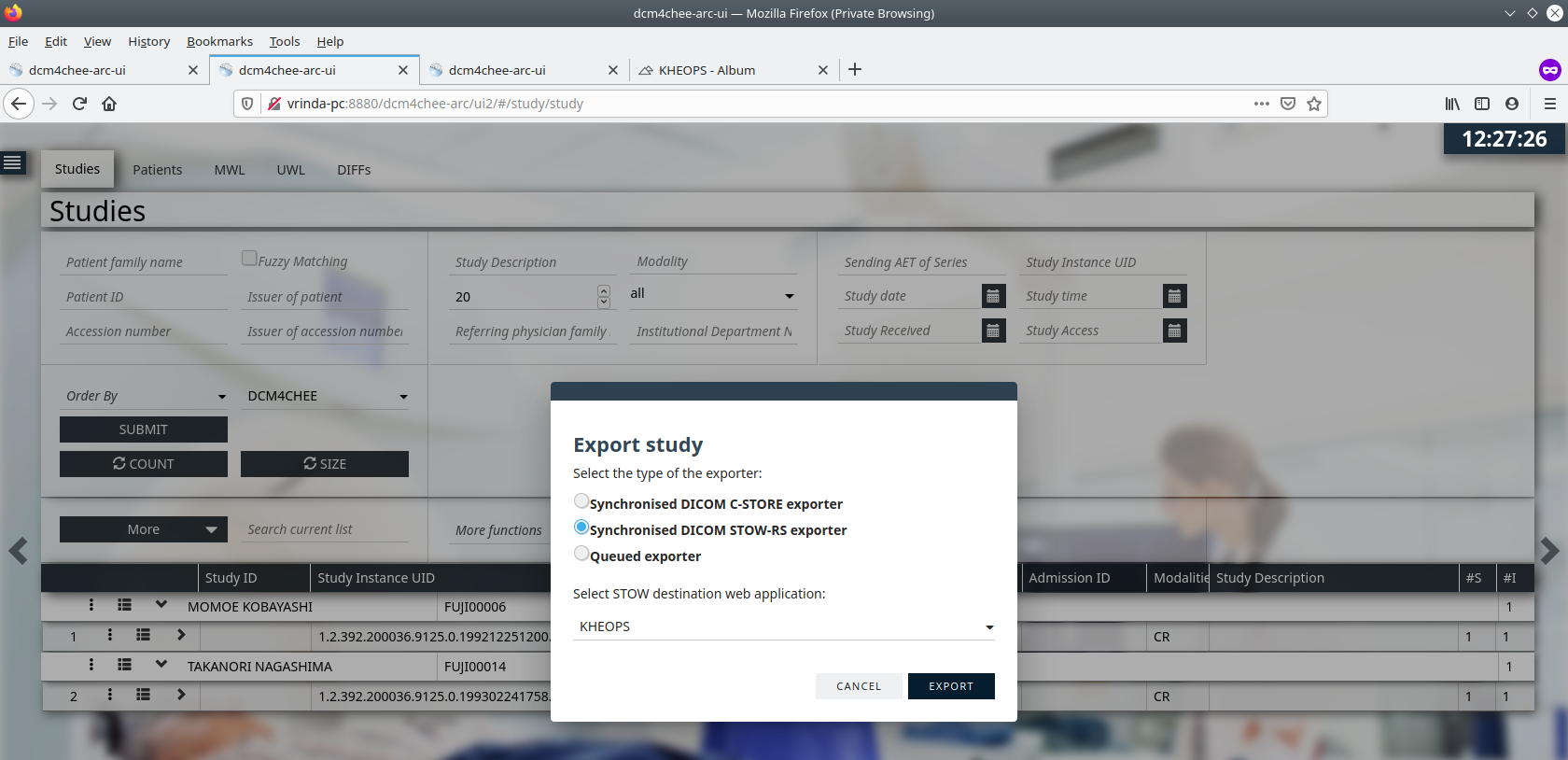
Task: Open History menu in menu bar
Action: point(149,41)
